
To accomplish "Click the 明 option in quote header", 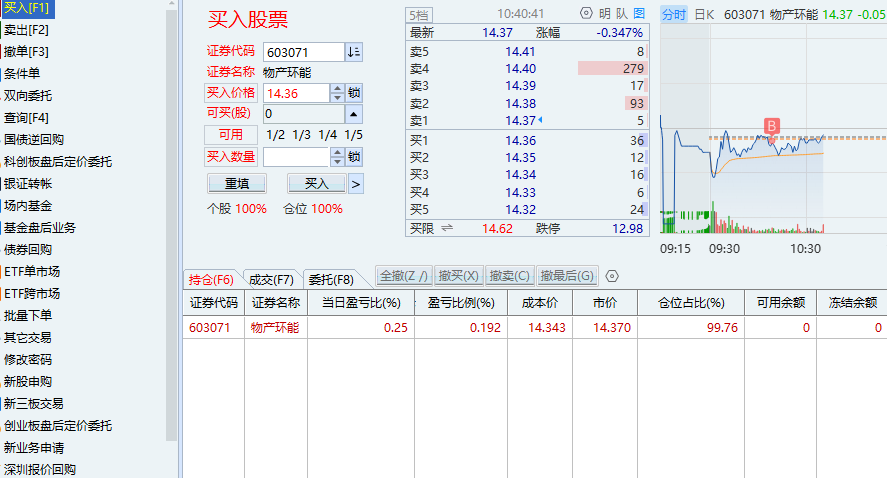I will point(605,14).
